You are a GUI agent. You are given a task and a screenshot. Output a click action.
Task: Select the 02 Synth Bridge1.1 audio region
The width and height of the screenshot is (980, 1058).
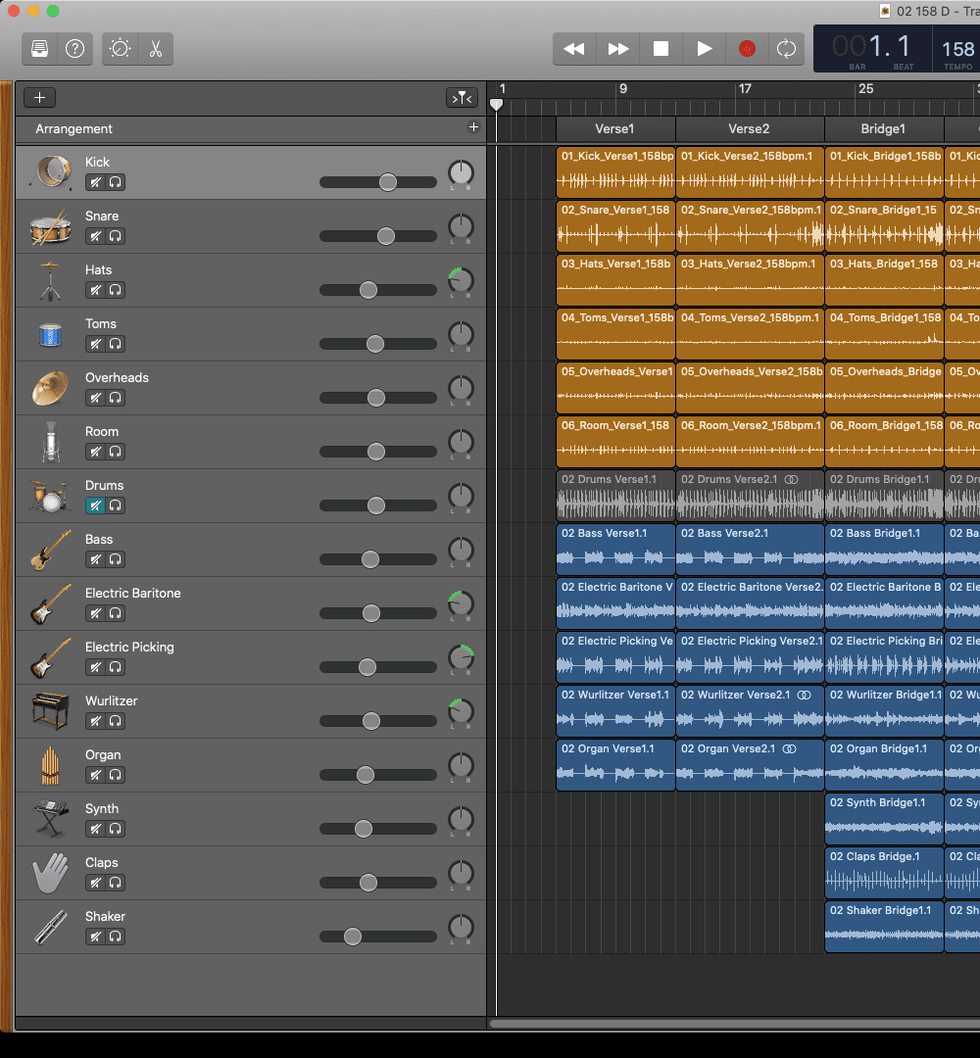tap(884, 819)
